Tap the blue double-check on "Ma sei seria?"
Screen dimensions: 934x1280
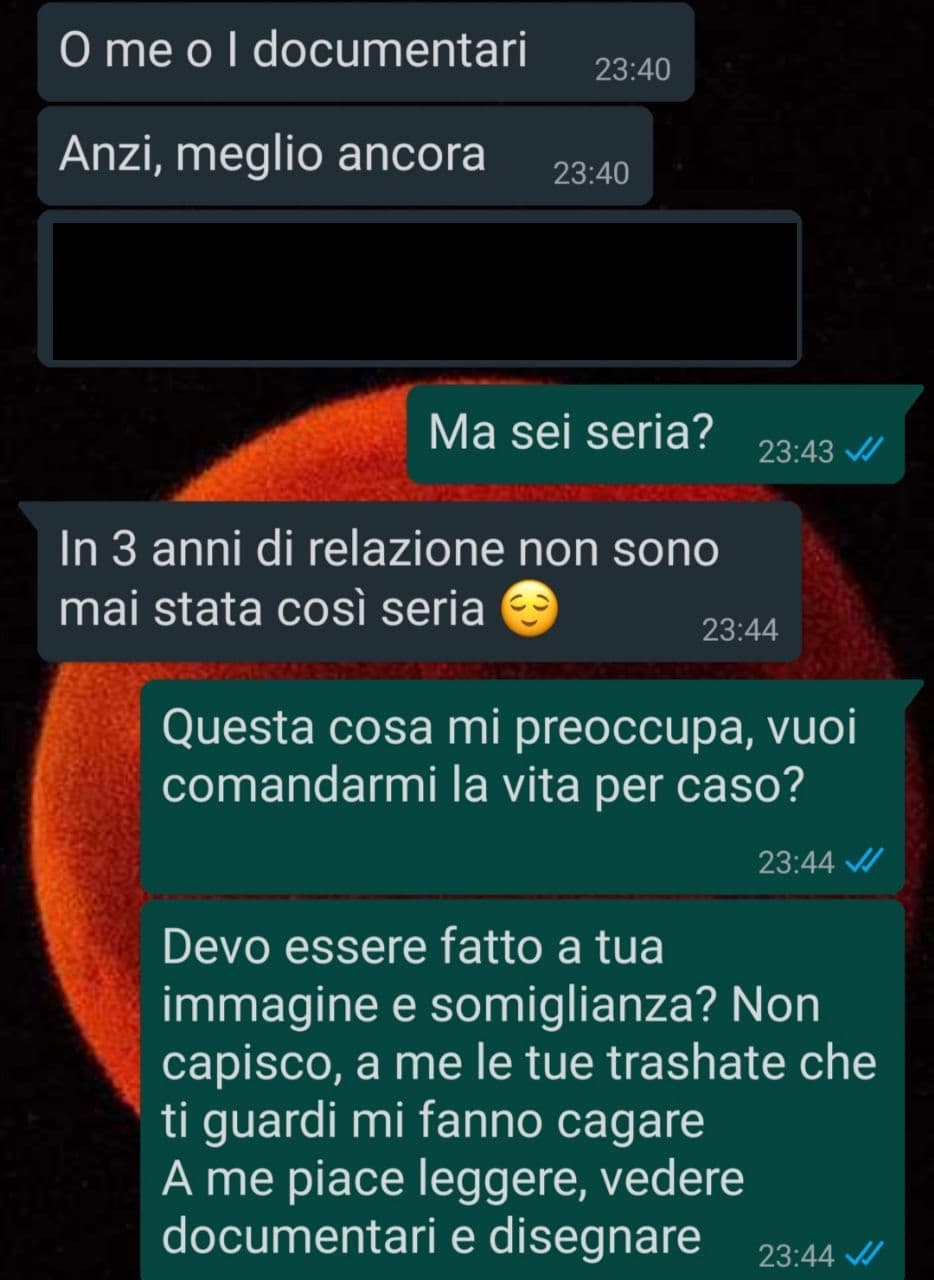click(863, 452)
